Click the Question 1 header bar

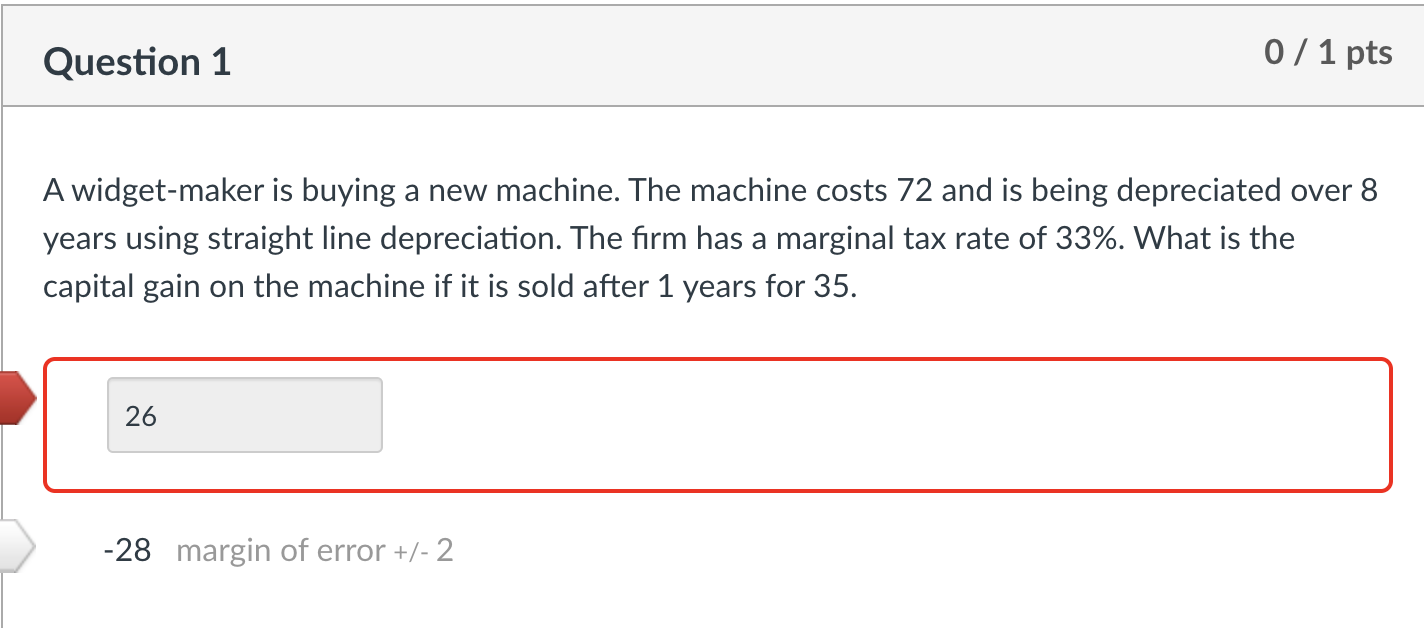click(700, 55)
